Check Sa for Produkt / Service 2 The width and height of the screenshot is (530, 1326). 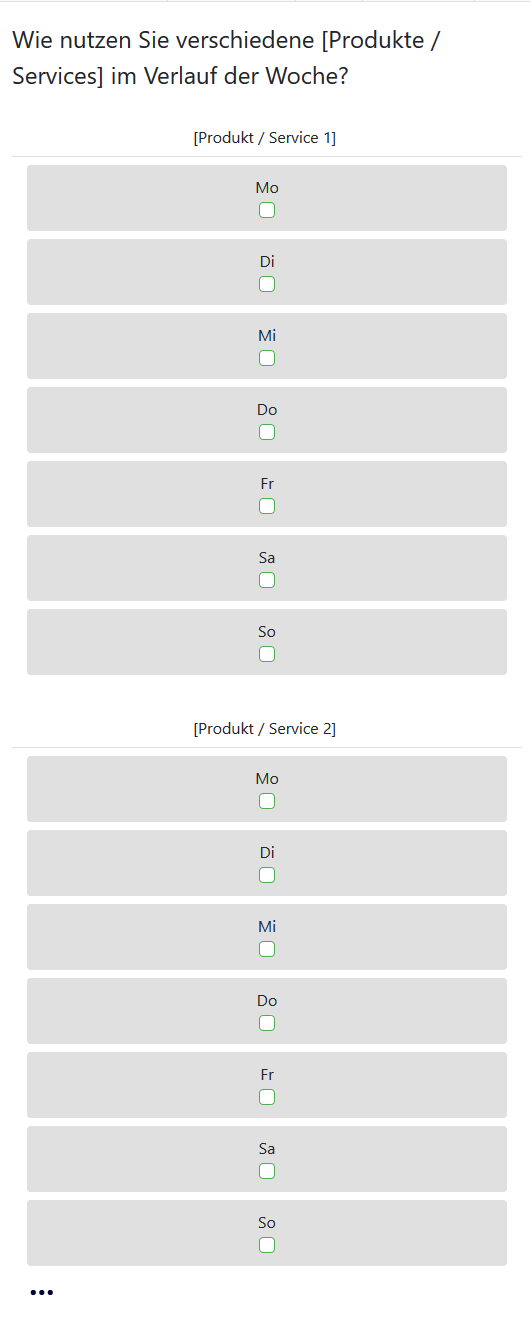[x=267, y=1171]
